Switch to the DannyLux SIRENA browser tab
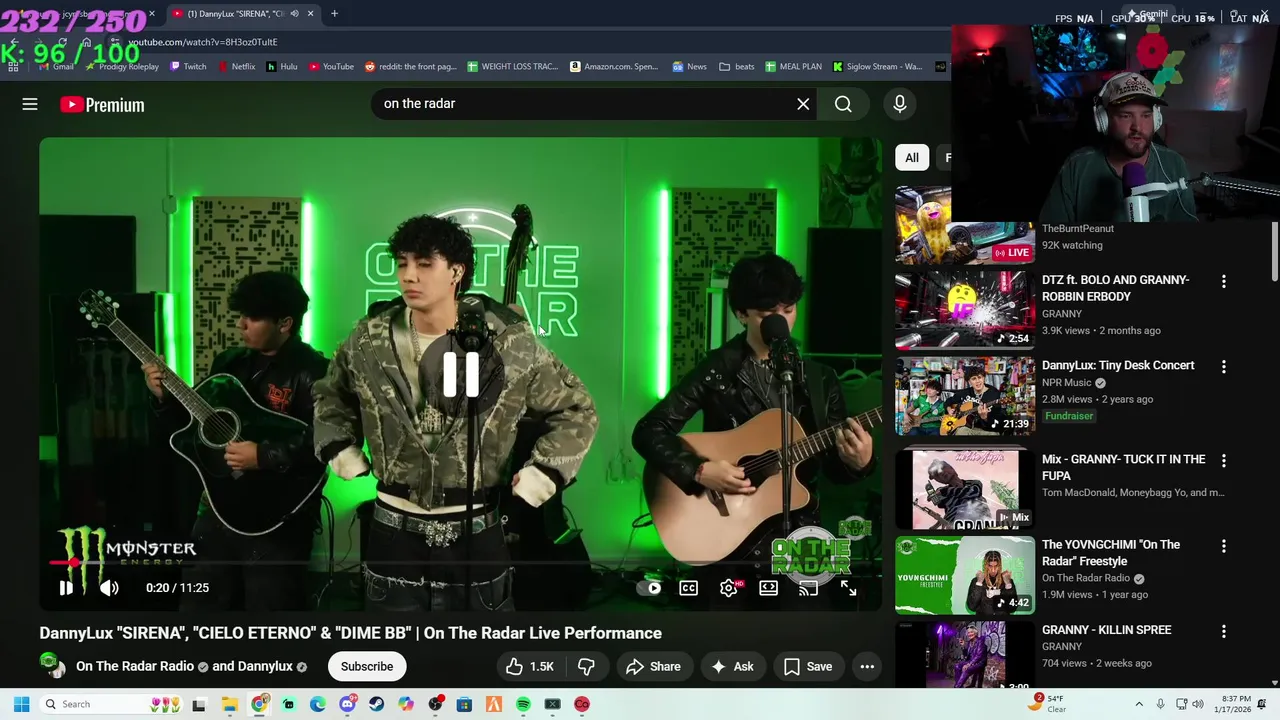 (x=236, y=14)
